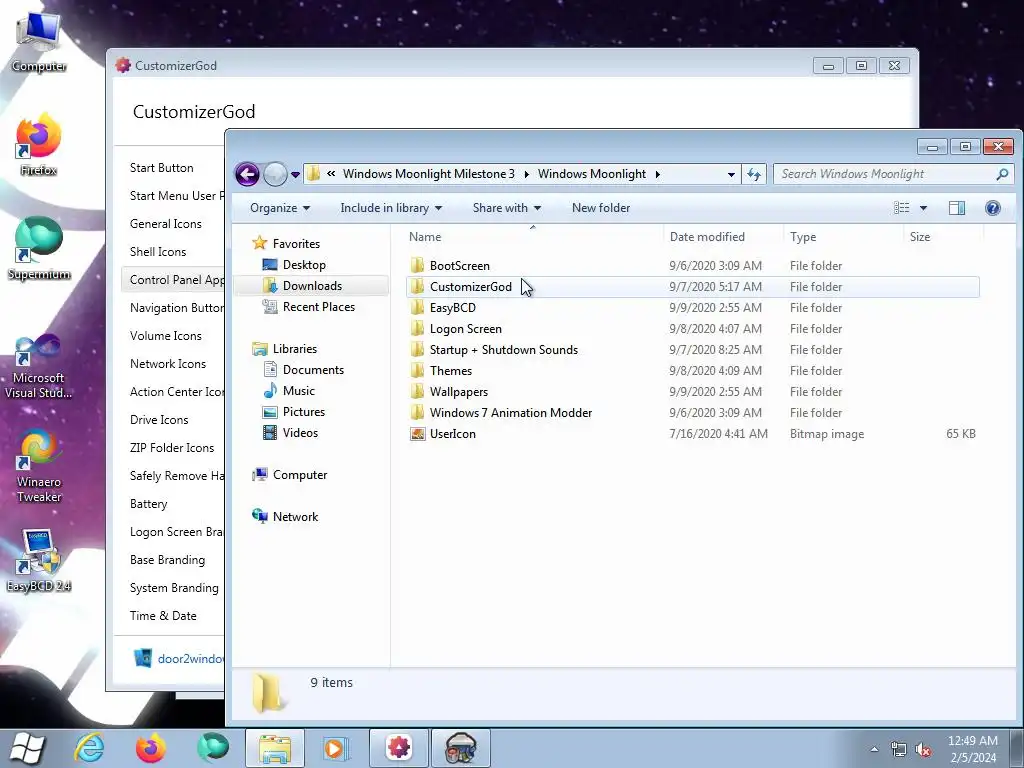Select Start Button in CustomizerGod

pos(161,168)
